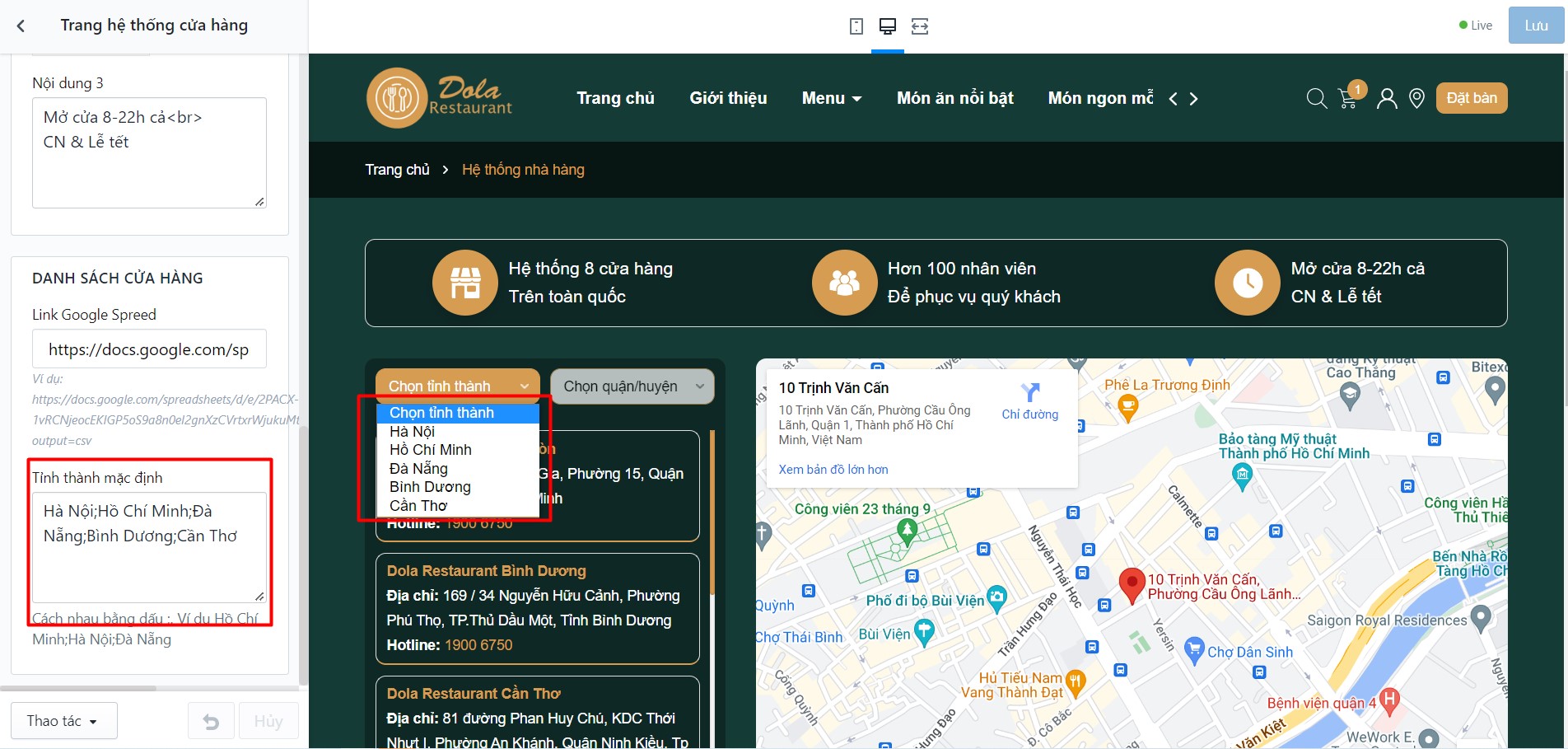Click the Món ngon mỗi nav item
Viewport: 1568px width, 749px height.
point(1100,98)
